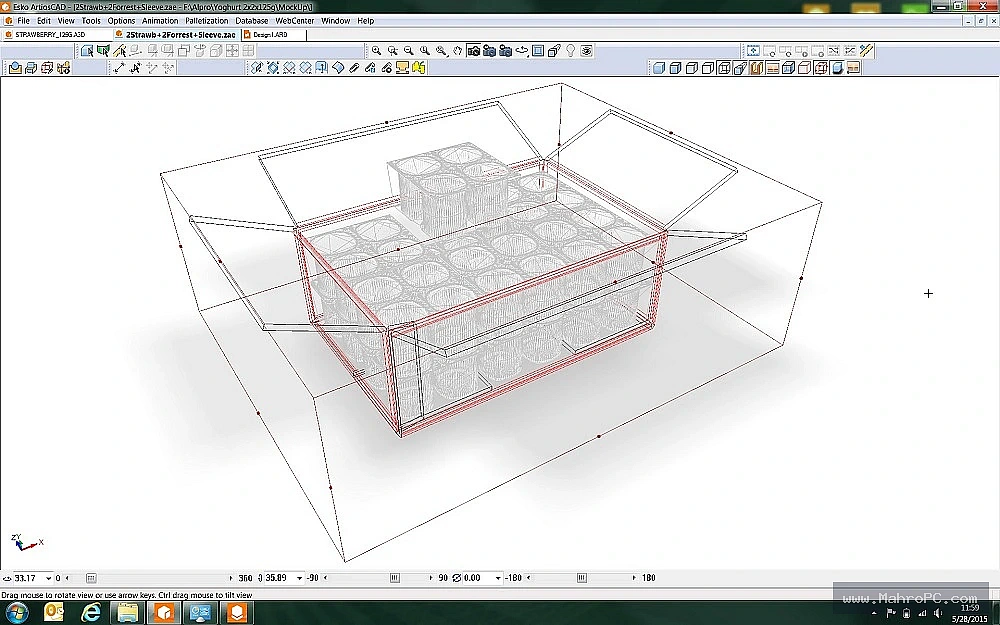Viewport: 1000px width, 625px height.
Task: Open the rotation angle 33.17 dropdown
Action: [48, 578]
